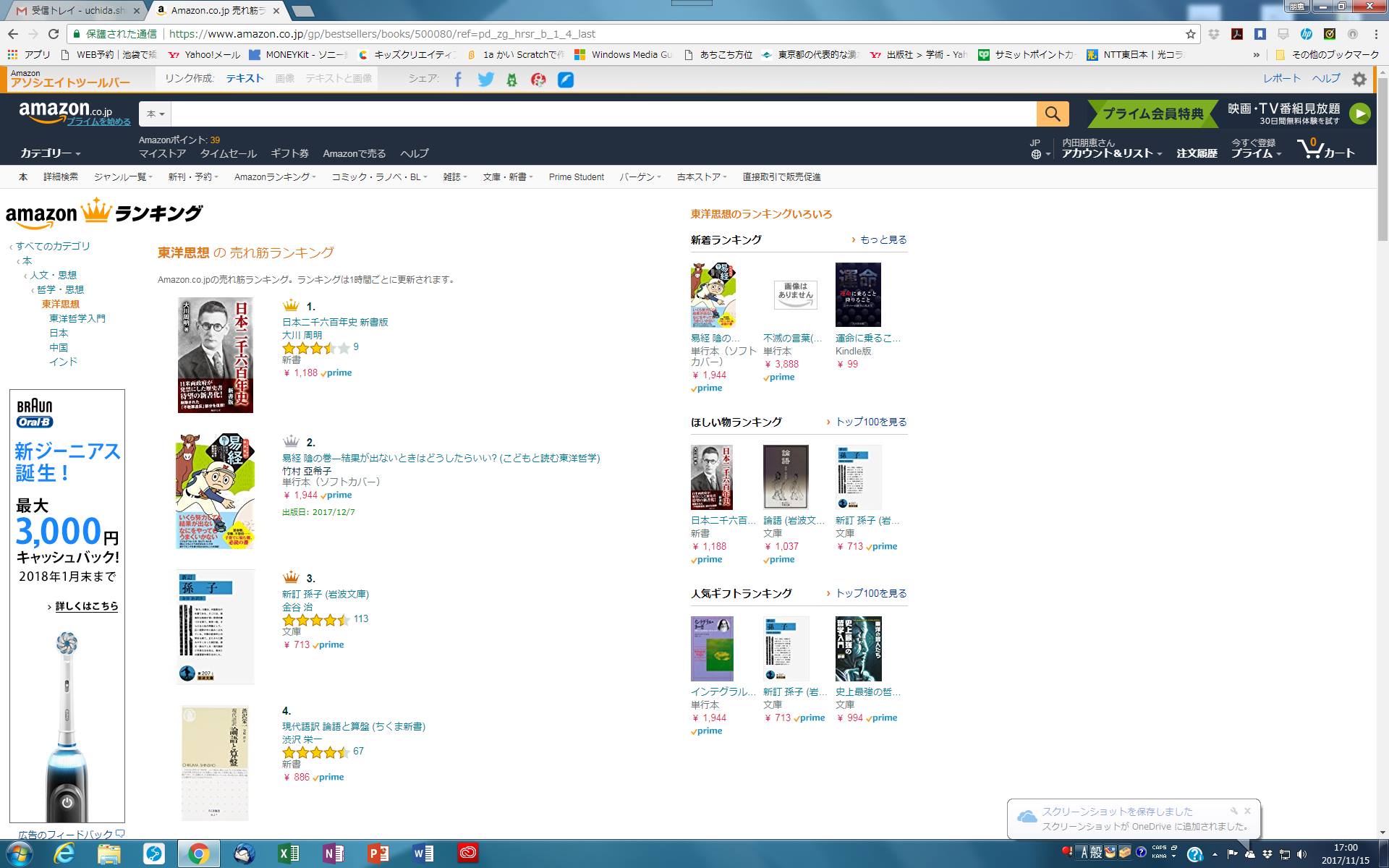
Task: Show more bookmarks chevron
Action: pos(1257,54)
